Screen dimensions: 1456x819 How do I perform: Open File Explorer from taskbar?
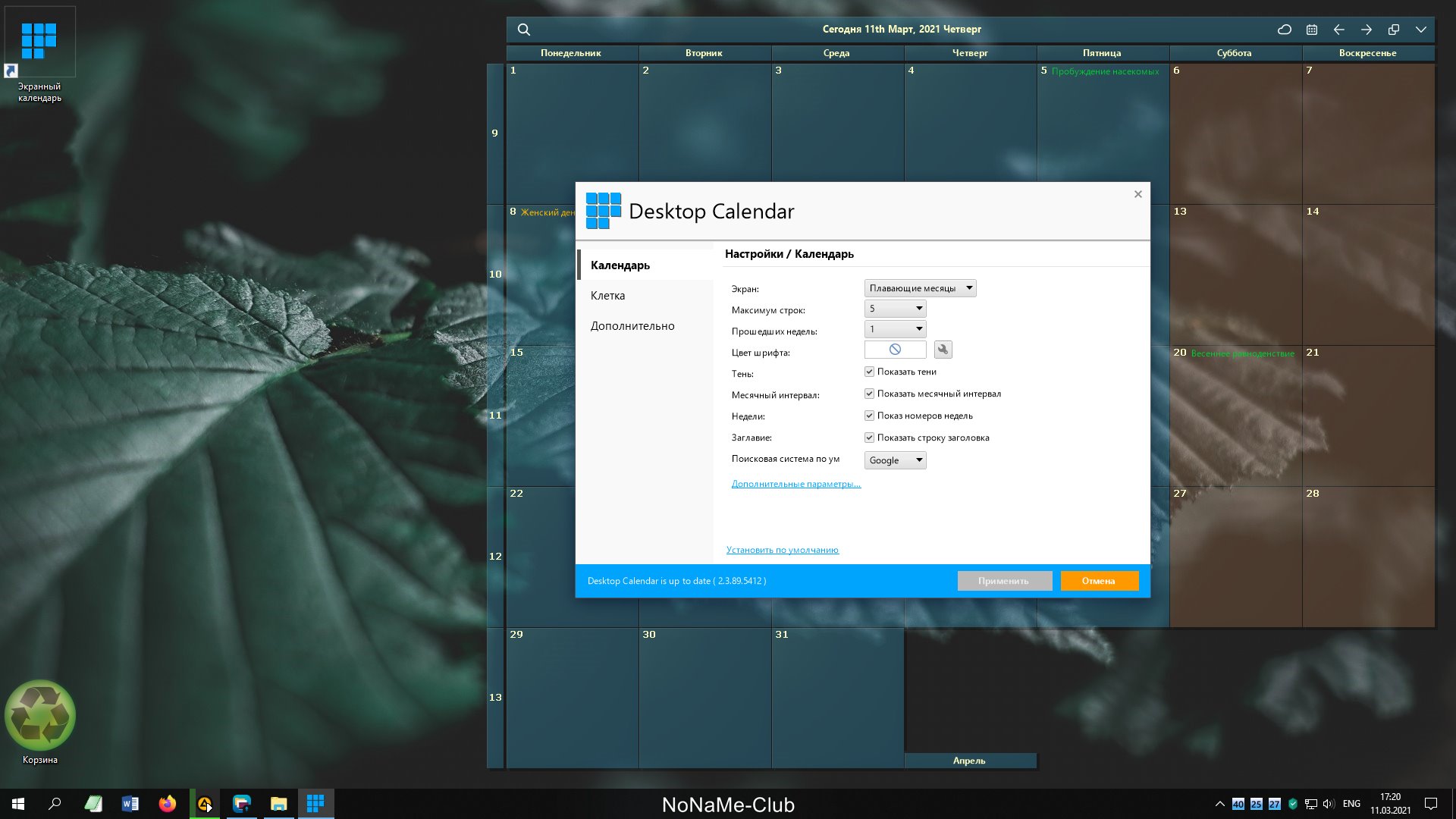pos(279,804)
